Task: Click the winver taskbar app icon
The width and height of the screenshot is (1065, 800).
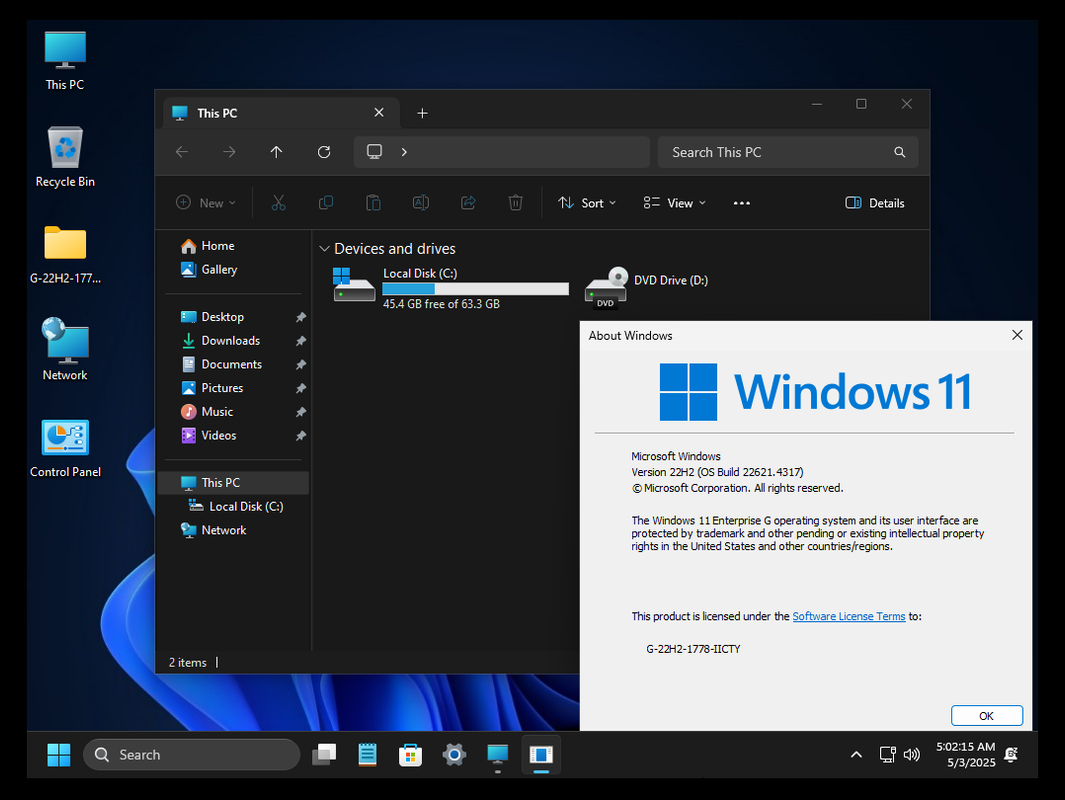Action: 541,754
